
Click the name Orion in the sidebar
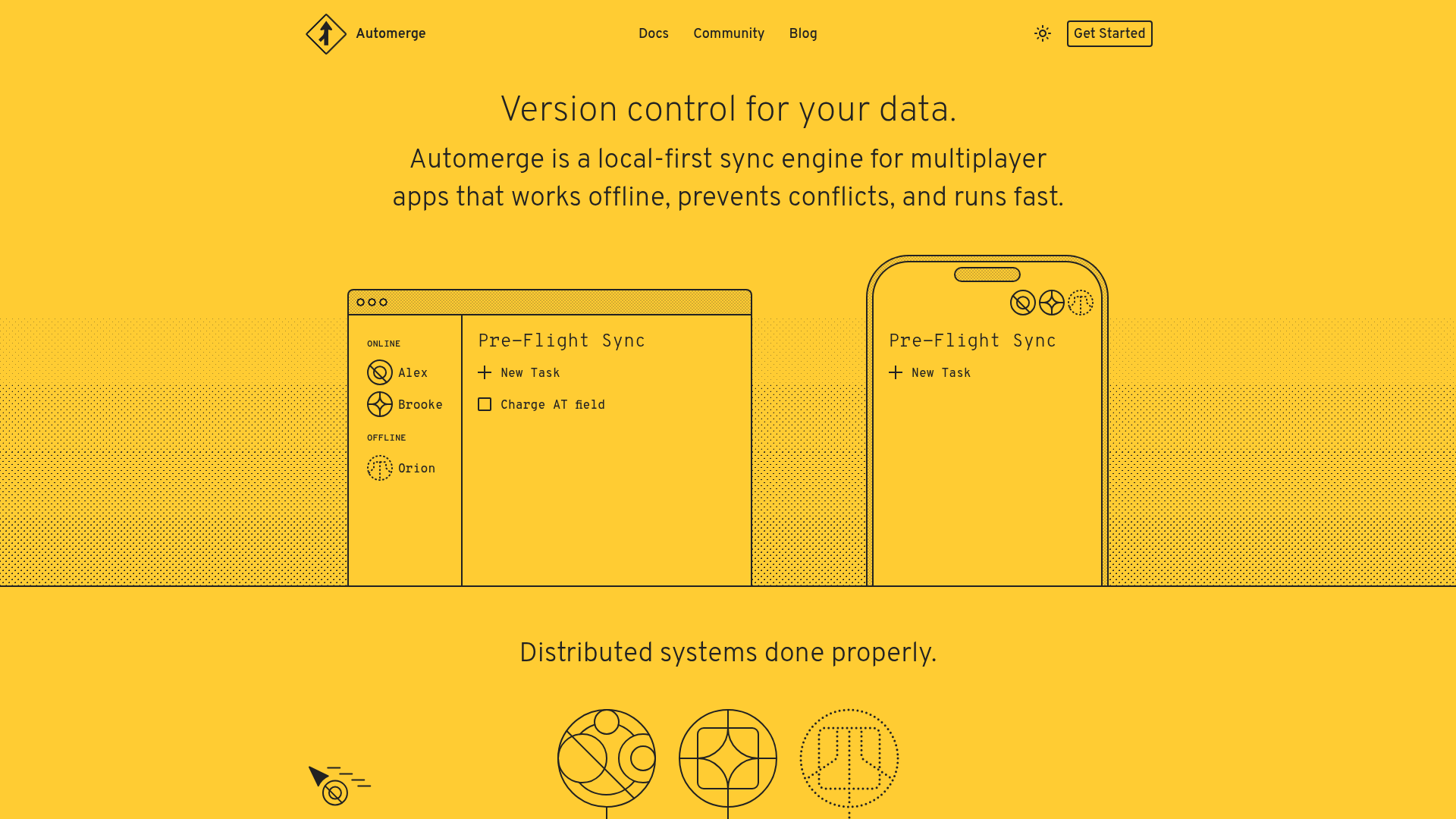point(417,468)
